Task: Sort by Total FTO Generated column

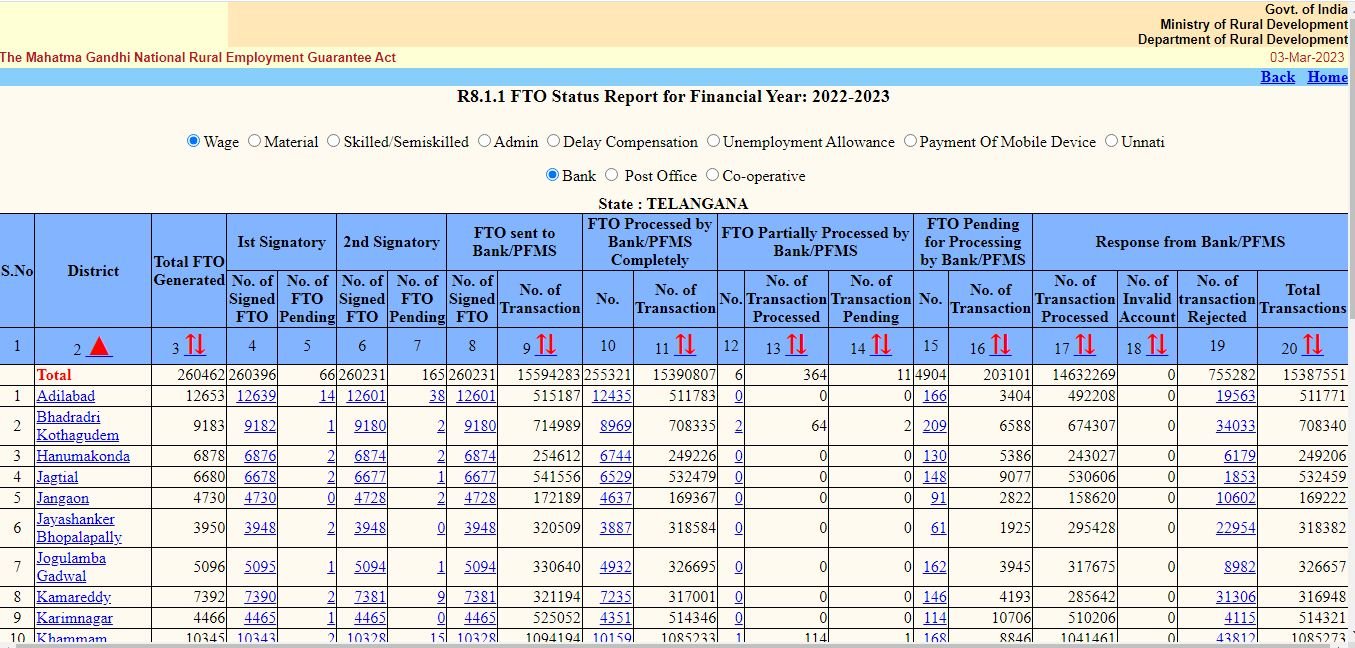Action: (x=193, y=346)
